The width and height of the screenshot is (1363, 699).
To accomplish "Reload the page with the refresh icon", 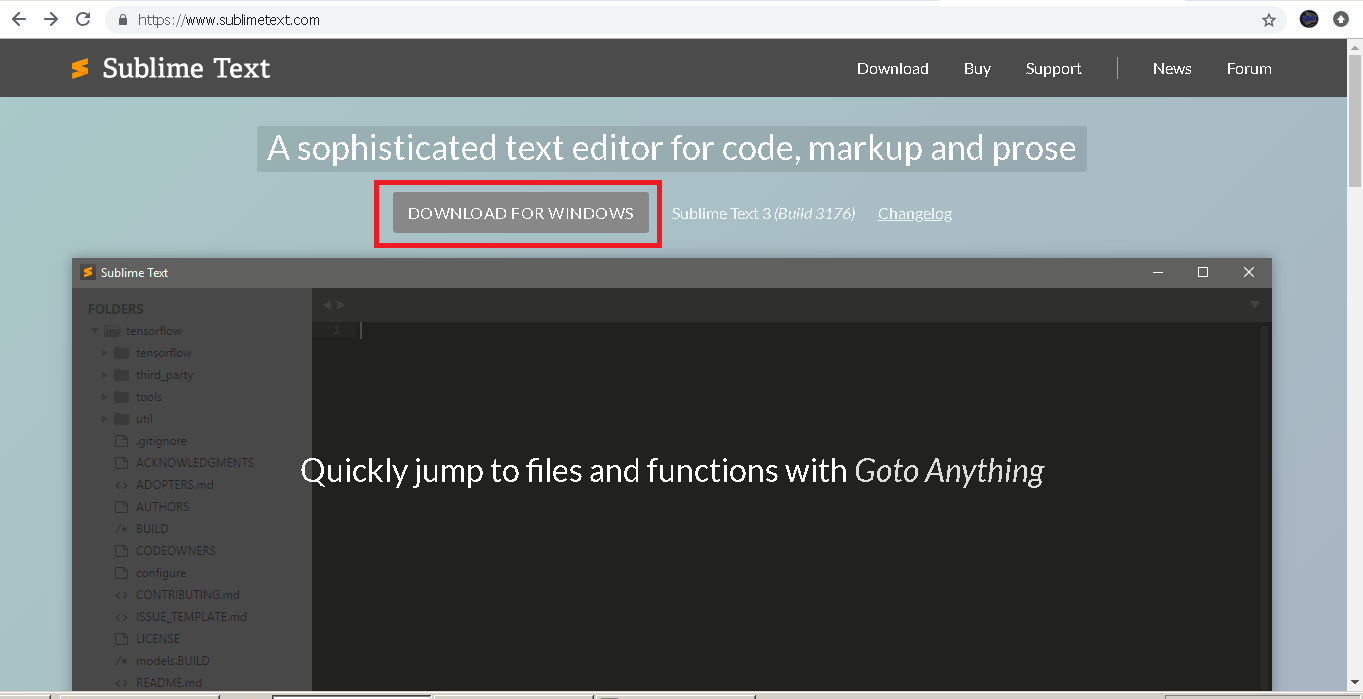I will [83, 19].
